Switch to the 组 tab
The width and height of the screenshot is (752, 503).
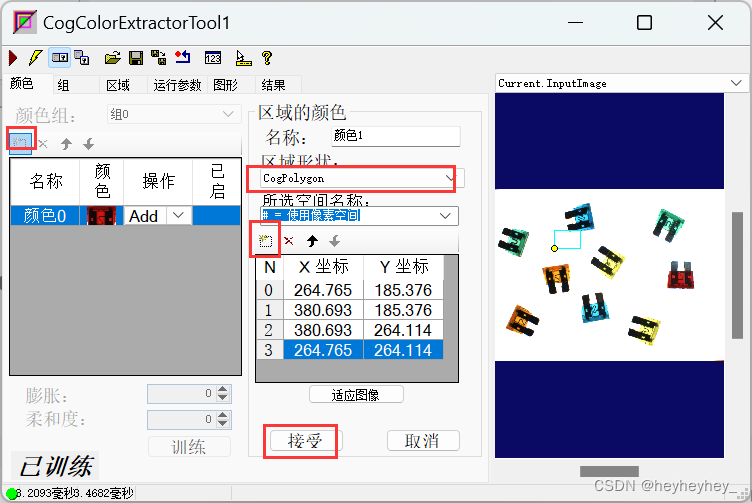[63, 85]
